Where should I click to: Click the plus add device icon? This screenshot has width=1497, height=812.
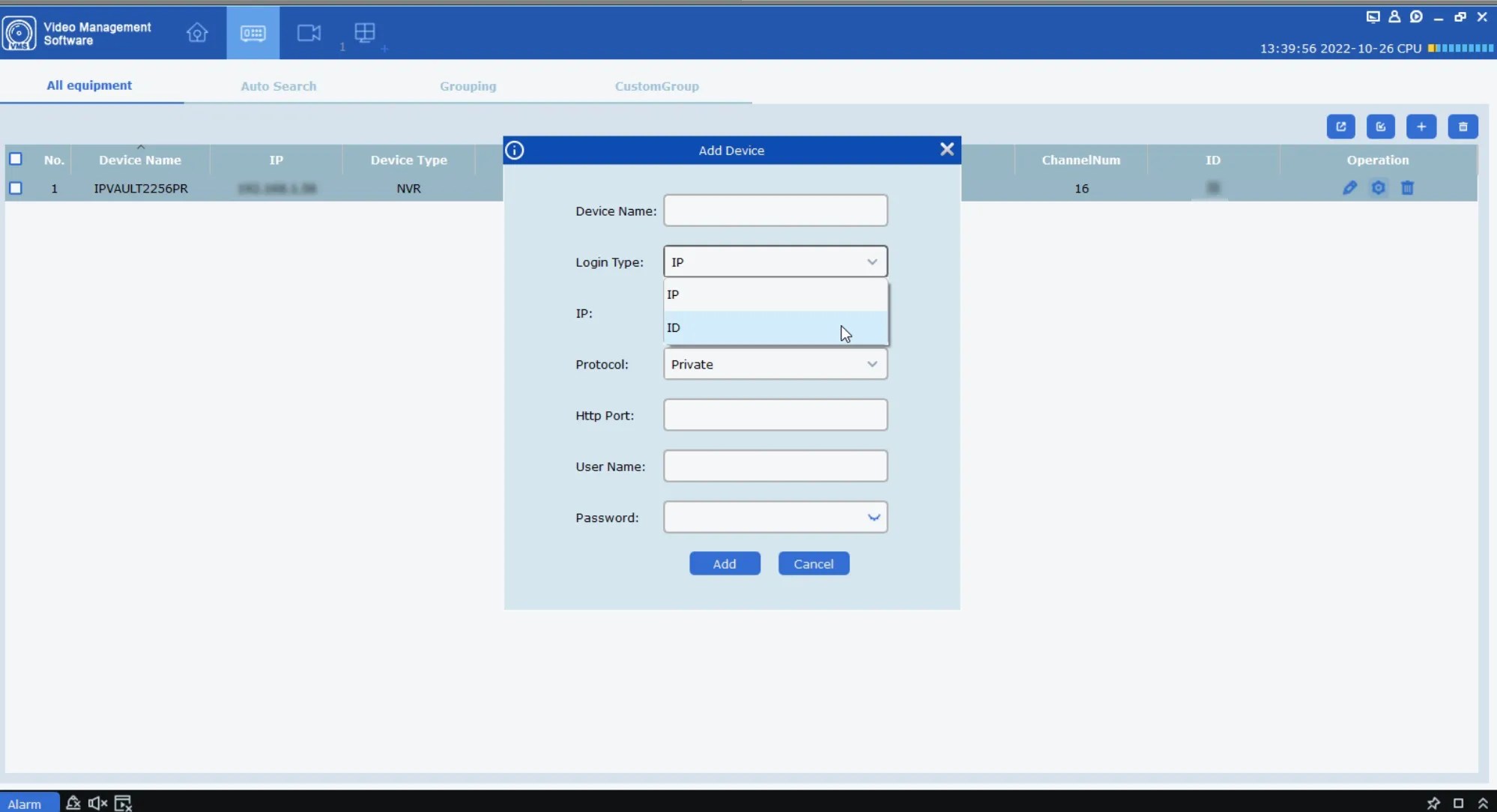click(1421, 127)
